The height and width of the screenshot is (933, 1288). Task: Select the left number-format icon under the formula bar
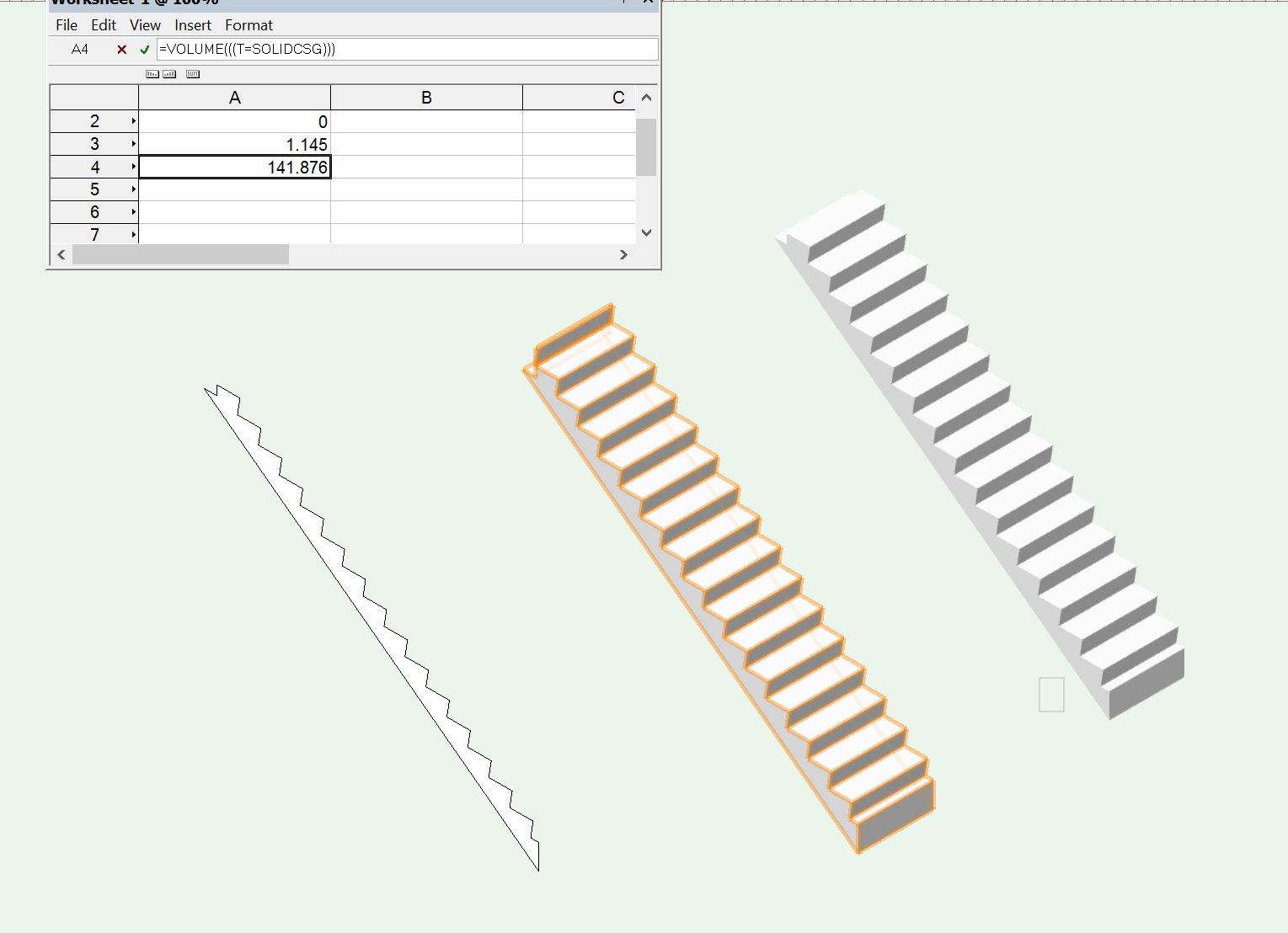pyautogui.click(x=152, y=74)
